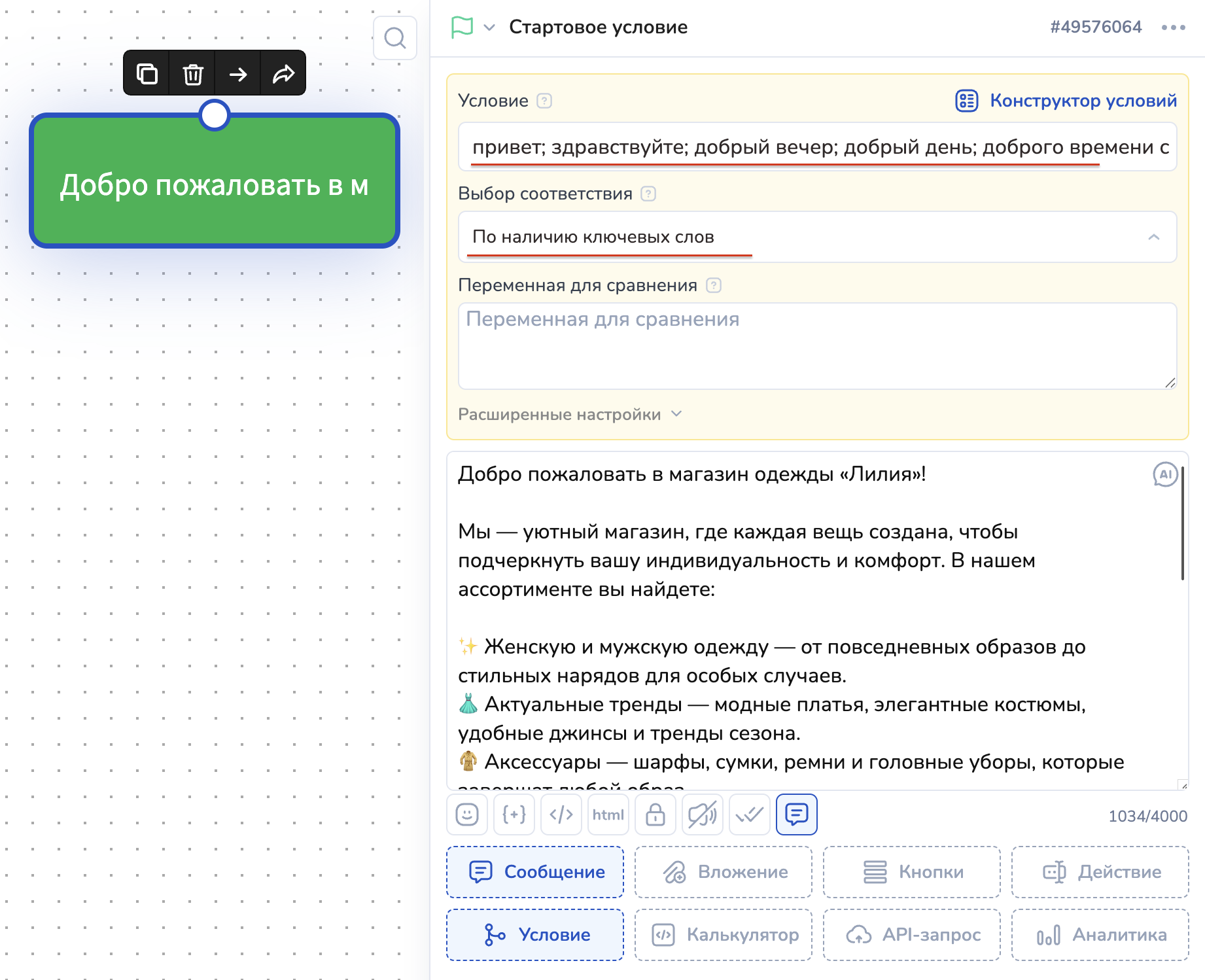Toggle the lock message option
The width and height of the screenshot is (1205, 980).
(655, 814)
